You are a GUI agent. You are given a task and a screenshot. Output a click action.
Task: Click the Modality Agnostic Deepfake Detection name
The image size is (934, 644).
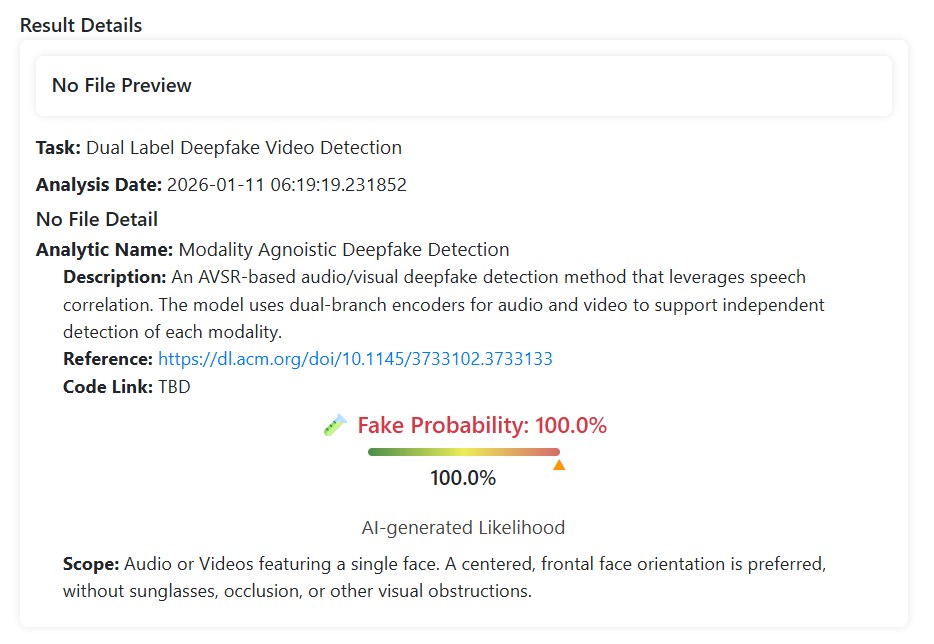point(344,249)
